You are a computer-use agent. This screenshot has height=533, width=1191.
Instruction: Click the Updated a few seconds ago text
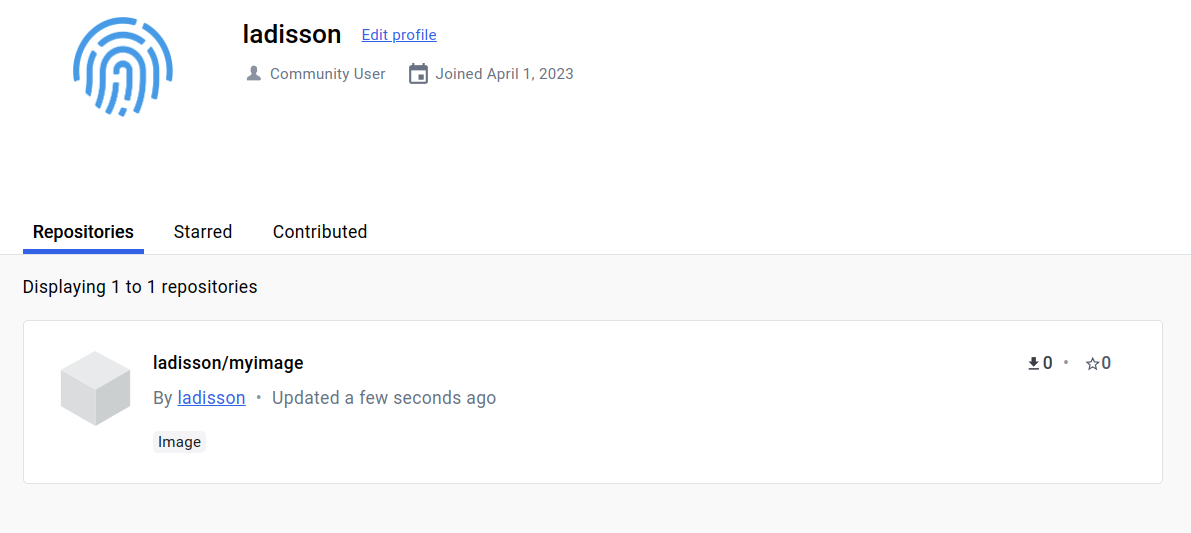pos(384,398)
